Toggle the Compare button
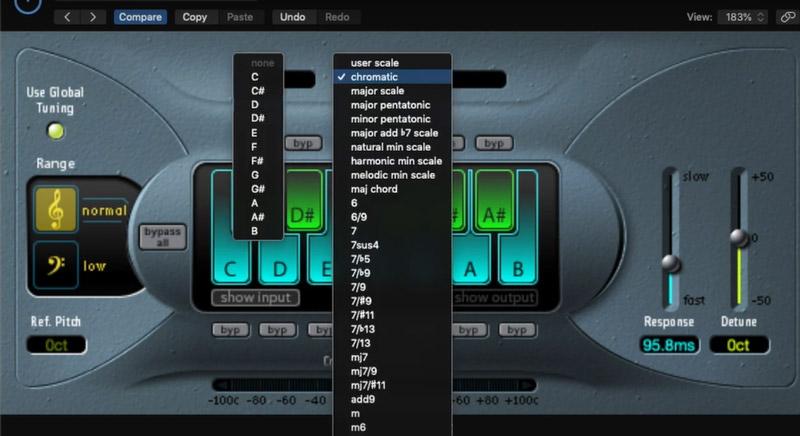Screen dimensions: 800x436 coord(140,17)
